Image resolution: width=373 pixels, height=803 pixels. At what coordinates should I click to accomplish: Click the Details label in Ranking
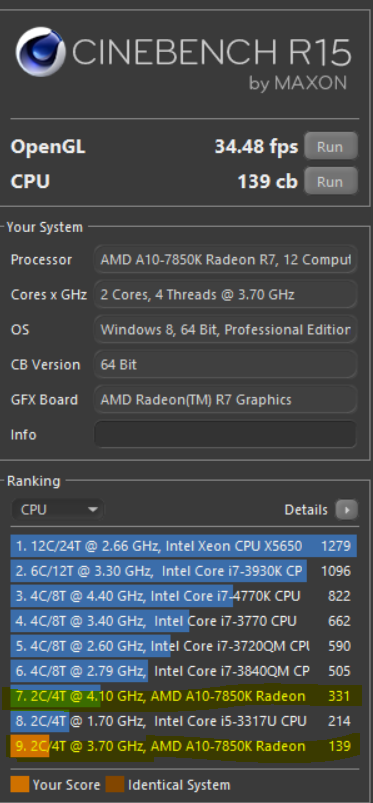coord(306,510)
